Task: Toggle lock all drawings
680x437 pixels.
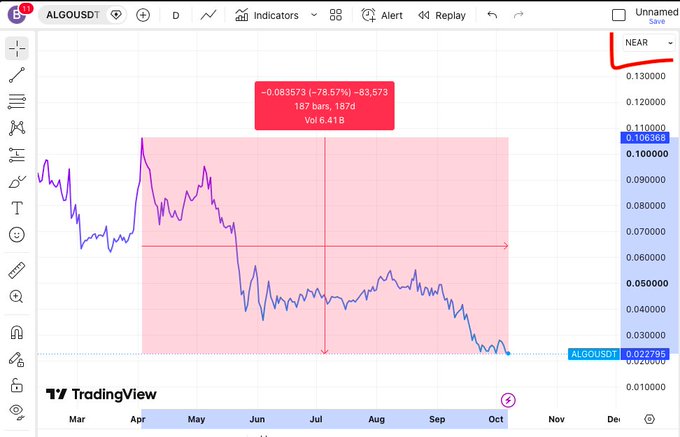Action: (16, 385)
